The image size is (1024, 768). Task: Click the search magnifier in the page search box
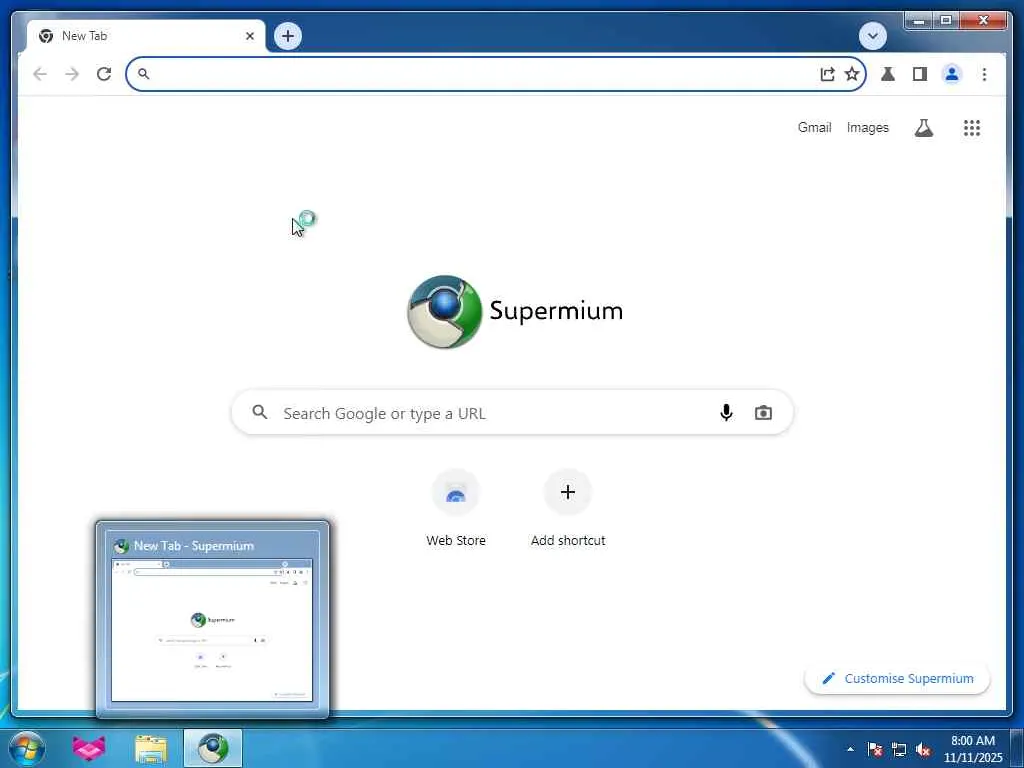coord(260,412)
